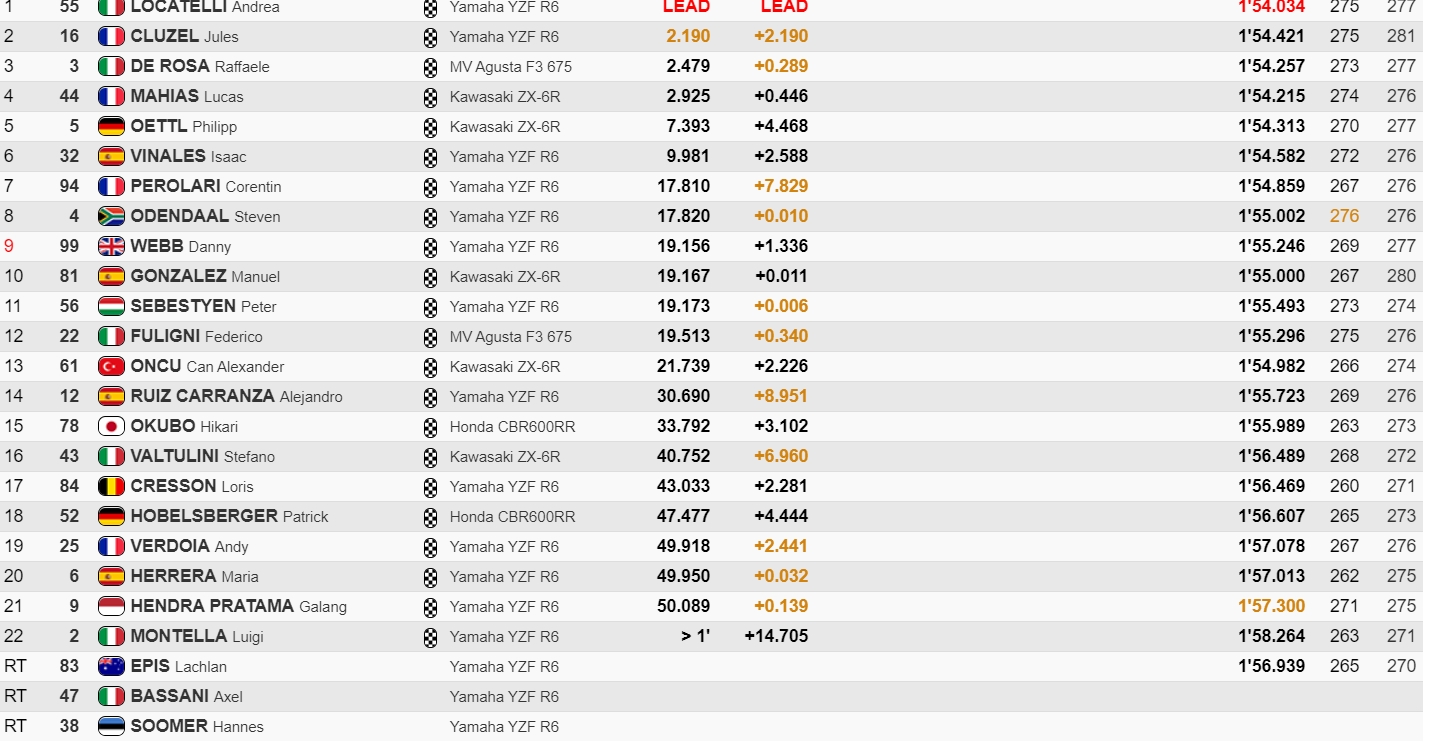1431x749 pixels.
Task: Click the Belgian flag beside CRESSON Loris
Action: point(111,486)
